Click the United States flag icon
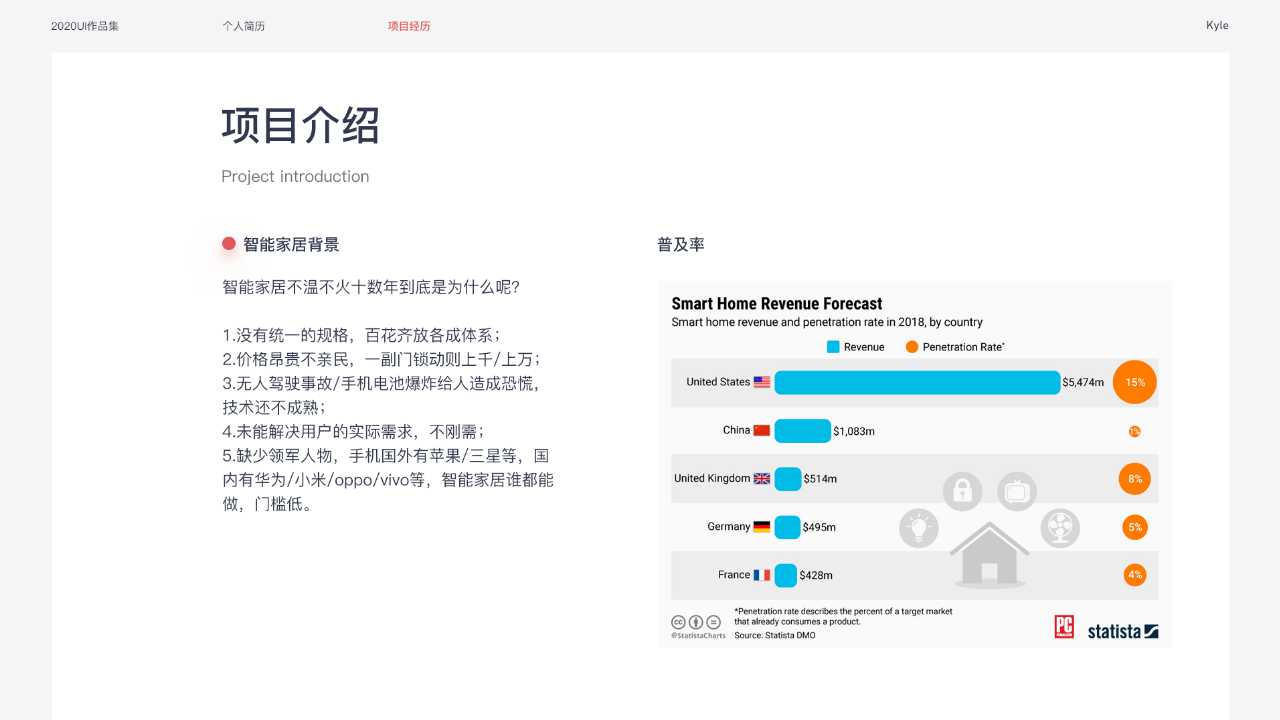The width and height of the screenshot is (1280, 720). pos(762,382)
